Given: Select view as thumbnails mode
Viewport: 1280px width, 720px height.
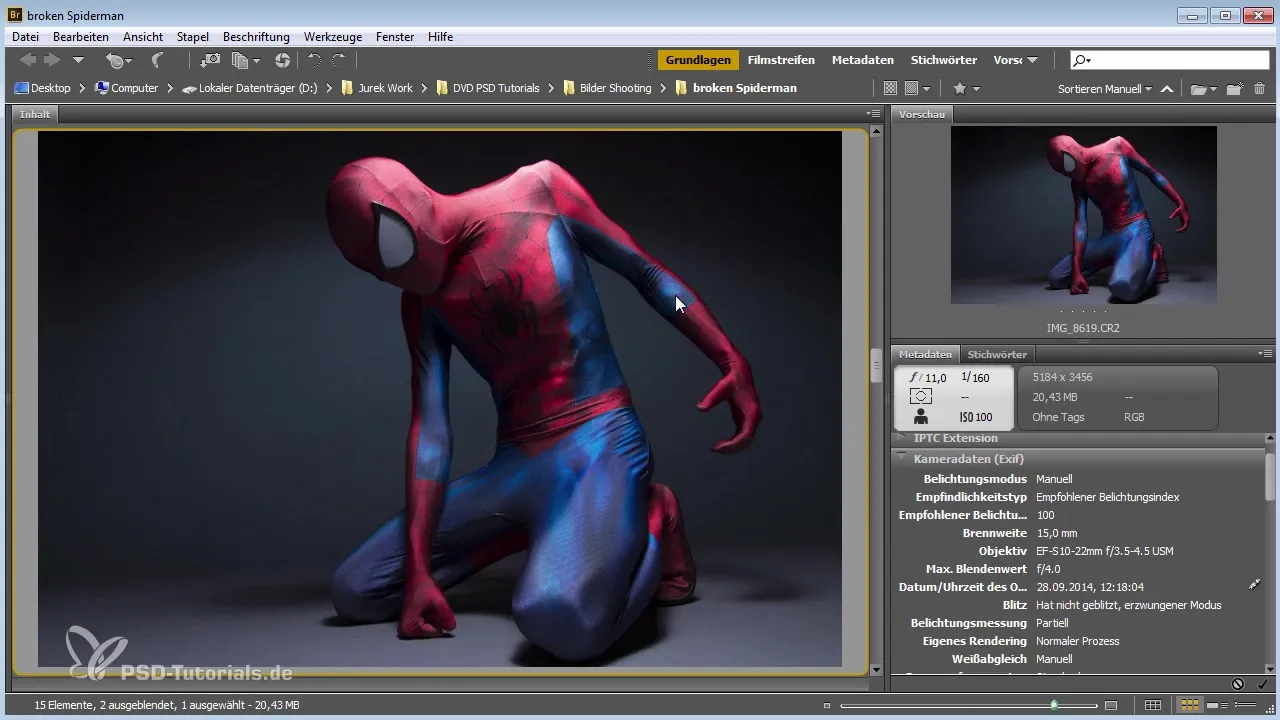Looking at the screenshot, I should (x=1190, y=706).
